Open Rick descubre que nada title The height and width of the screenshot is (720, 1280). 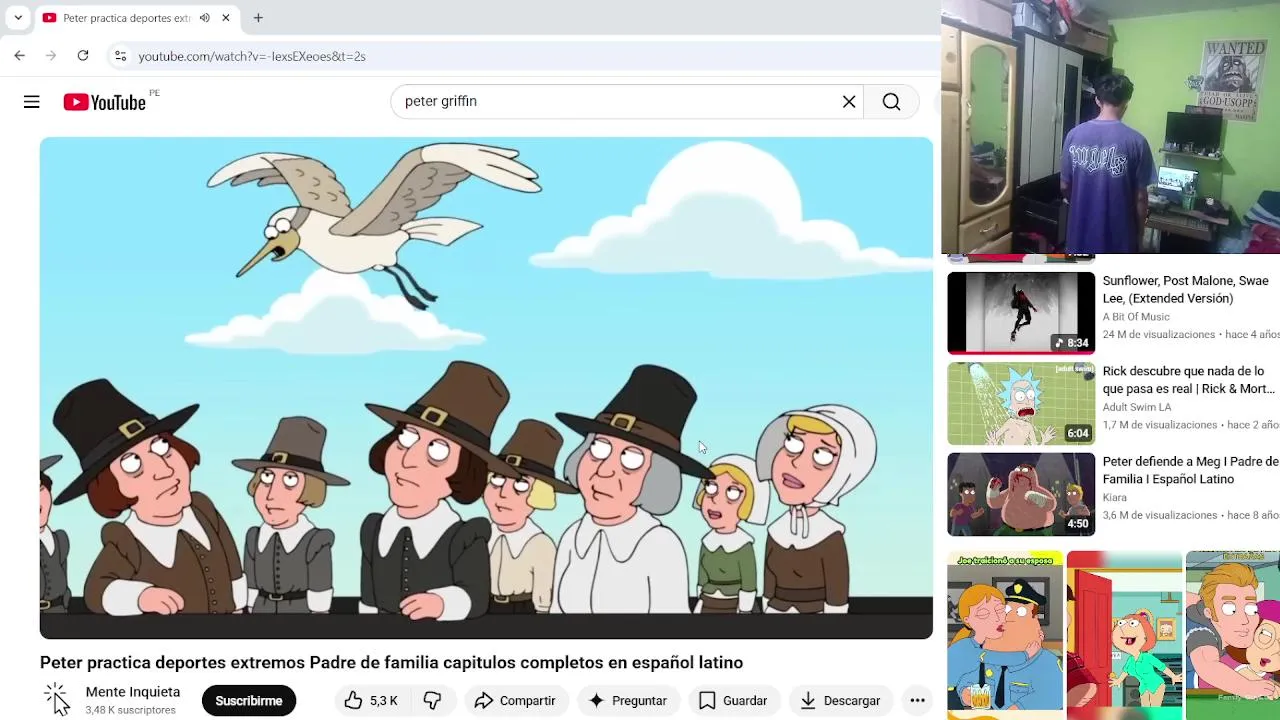coord(1189,380)
